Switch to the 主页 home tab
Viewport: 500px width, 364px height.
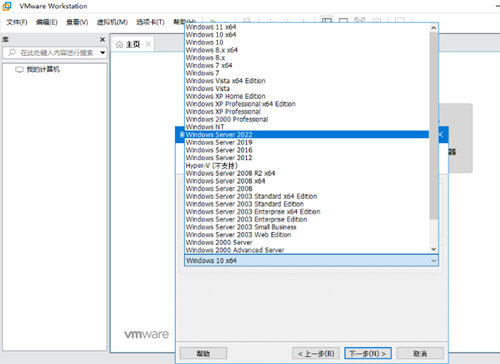coord(133,44)
